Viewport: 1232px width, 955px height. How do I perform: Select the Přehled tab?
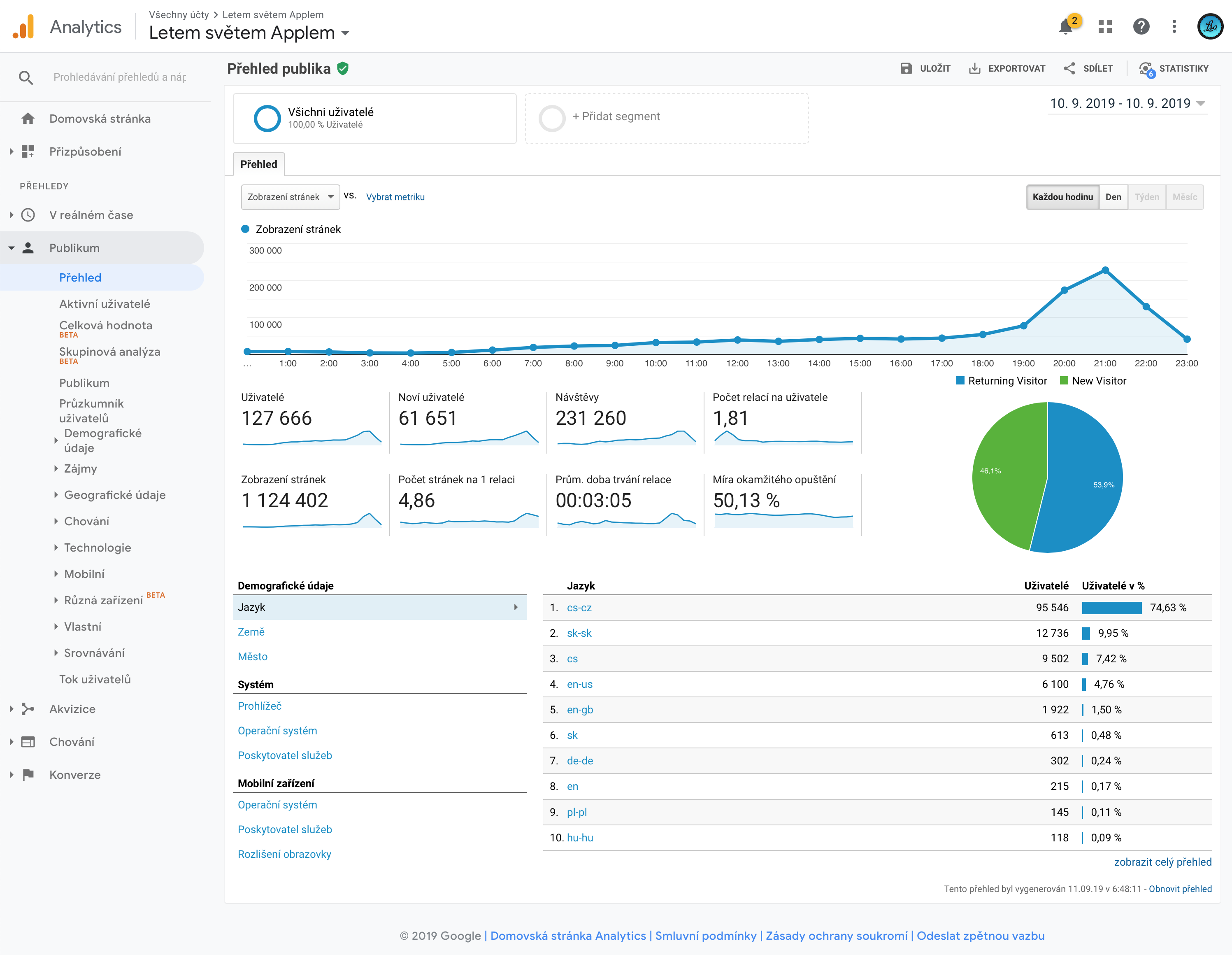point(258,164)
